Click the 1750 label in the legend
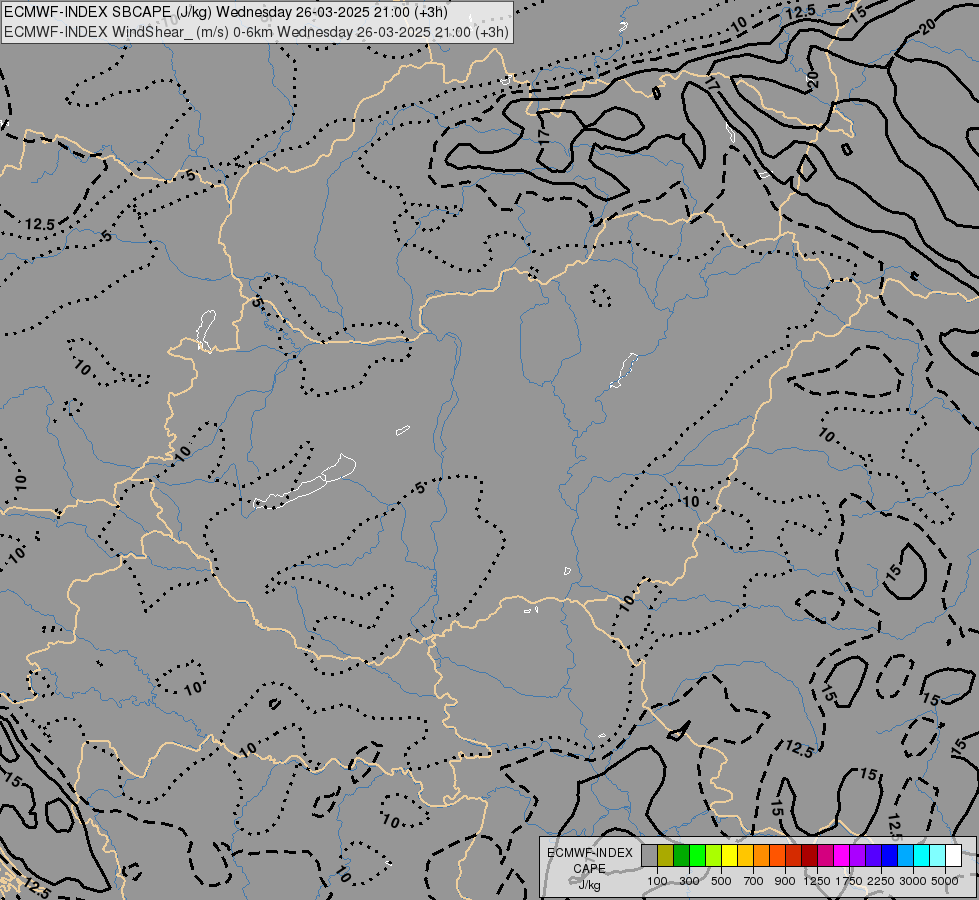The height and width of the screenshot is (900, 979). tap(849, 881)
